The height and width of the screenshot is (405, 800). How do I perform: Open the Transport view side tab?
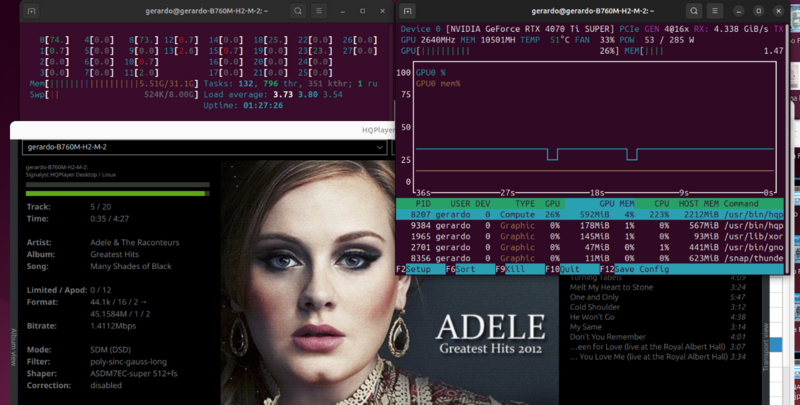pyautogui.click(x=765, y=350)
